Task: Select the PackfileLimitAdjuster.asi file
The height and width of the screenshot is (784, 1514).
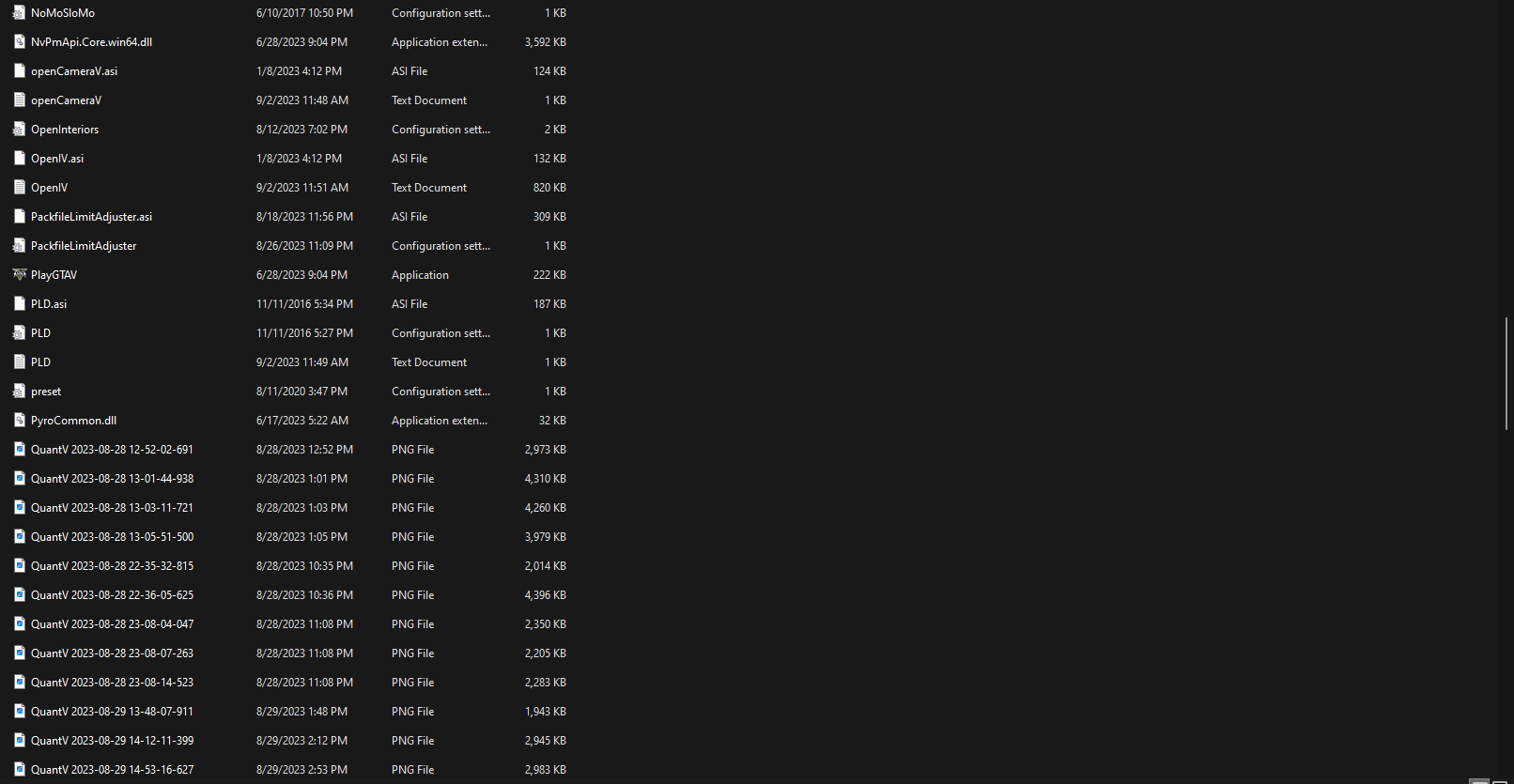Action: [91, 217]
